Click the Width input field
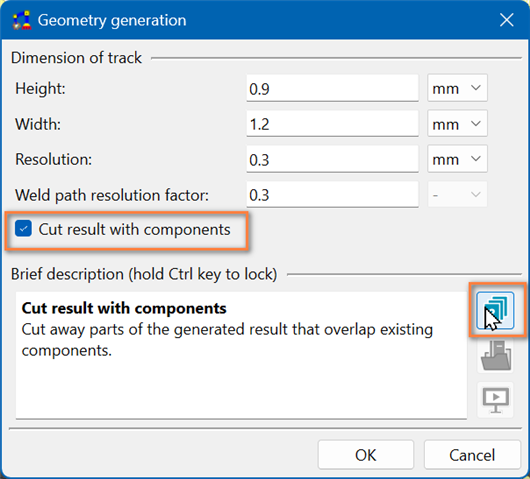This screenshot has height=479, width=530. click(332, 124)
